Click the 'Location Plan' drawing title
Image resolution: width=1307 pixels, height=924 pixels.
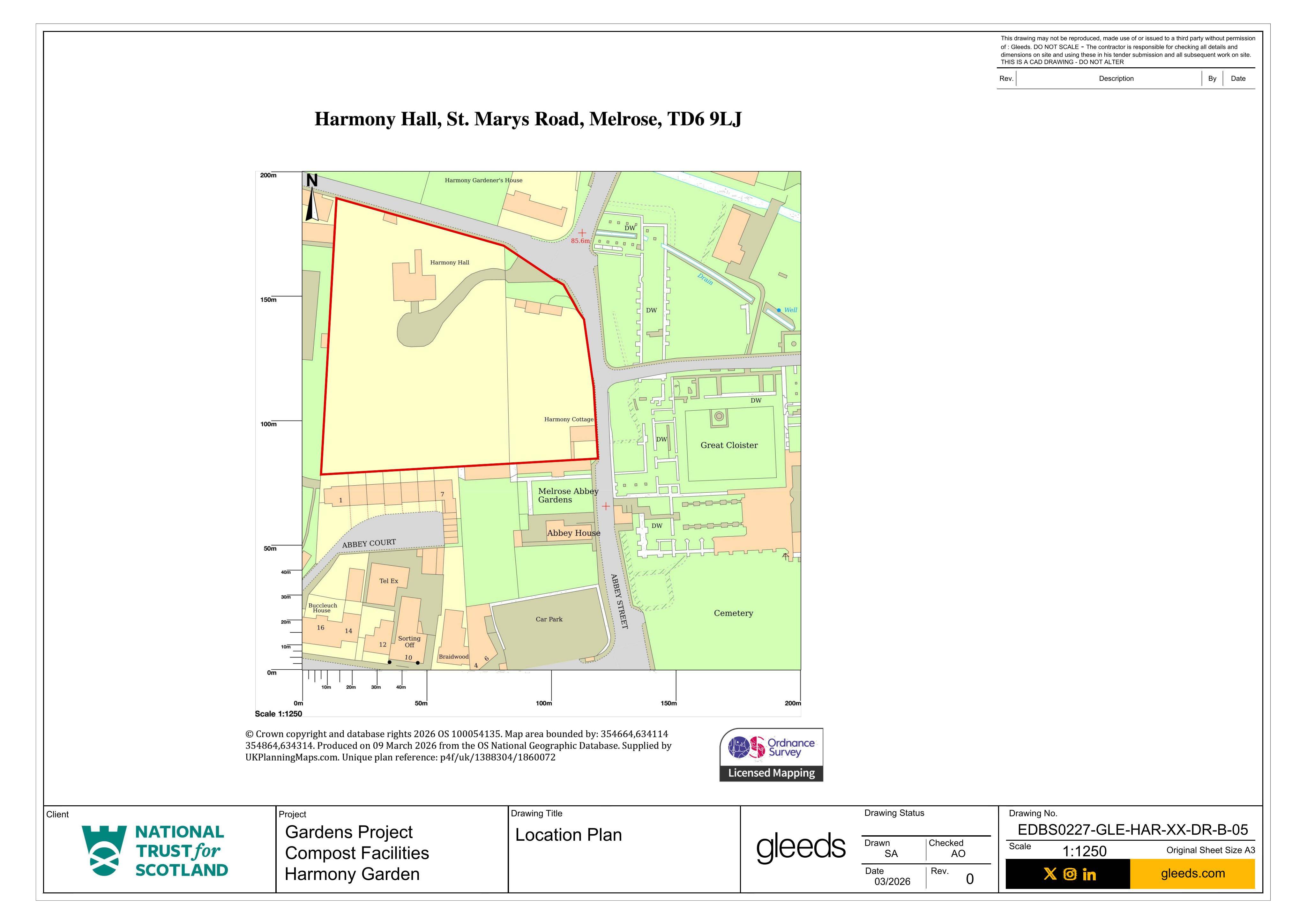point(568,835)
